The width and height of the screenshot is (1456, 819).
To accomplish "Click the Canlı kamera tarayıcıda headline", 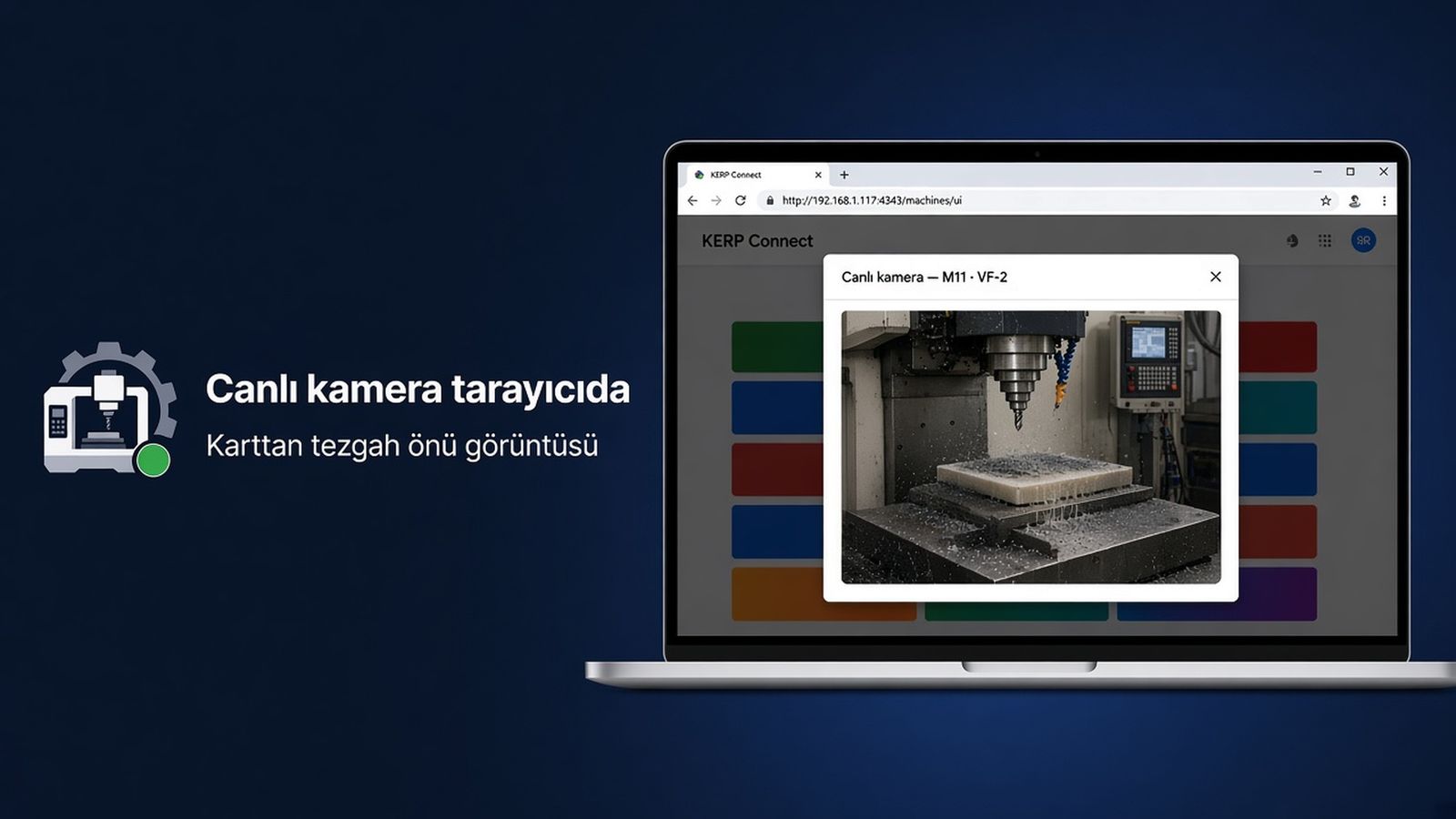I will coord(418,389).
